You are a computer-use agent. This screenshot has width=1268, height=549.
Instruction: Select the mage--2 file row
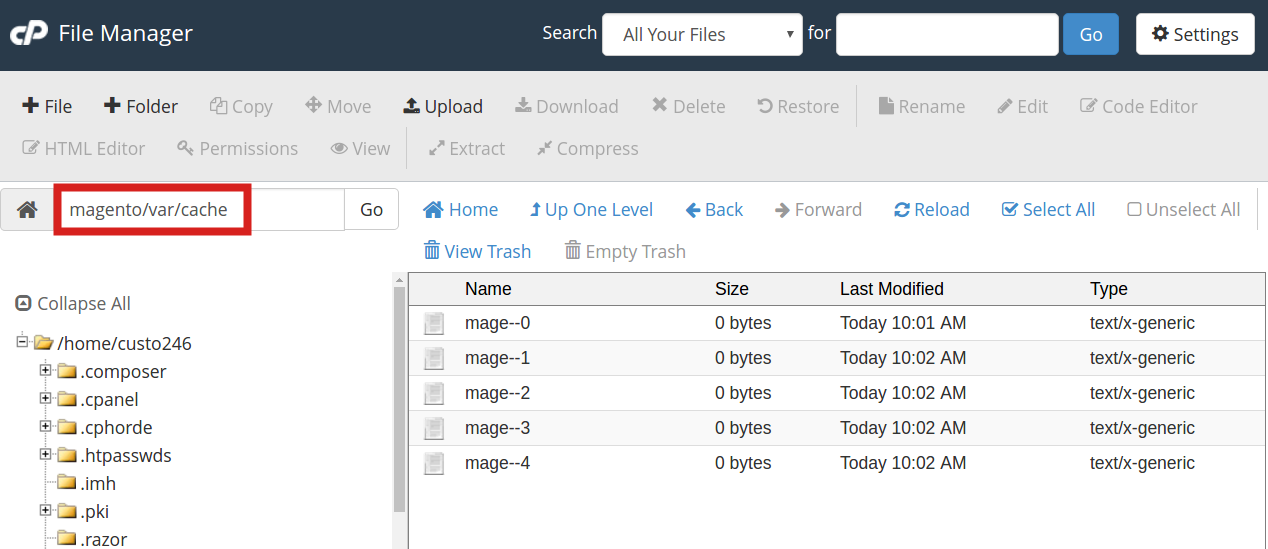[497, 393]
